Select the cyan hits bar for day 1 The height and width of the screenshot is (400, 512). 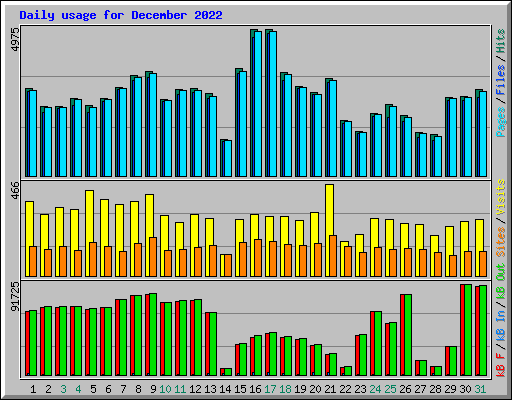[33, 133]
